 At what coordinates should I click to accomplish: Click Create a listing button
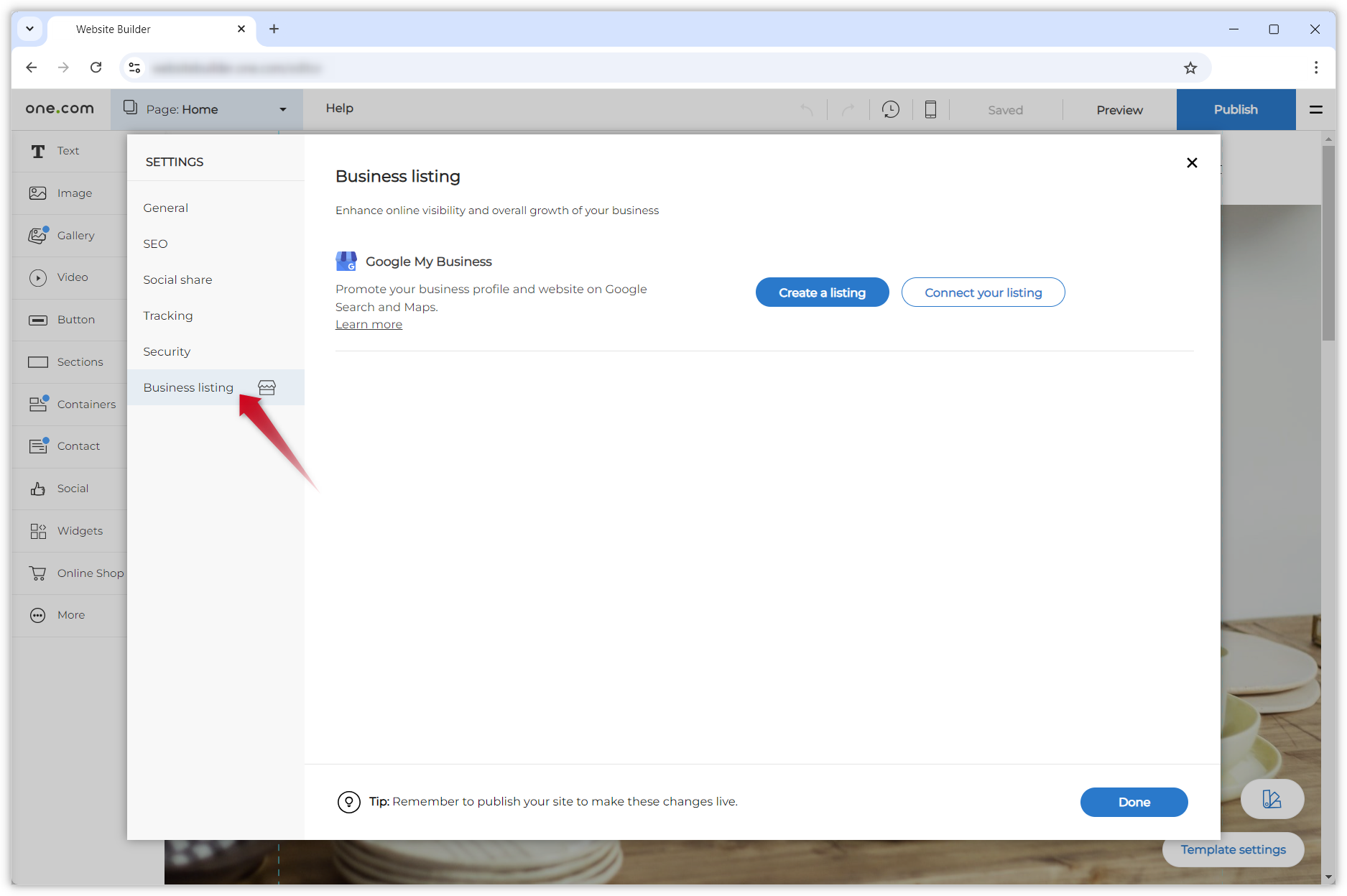coord(822,292)
